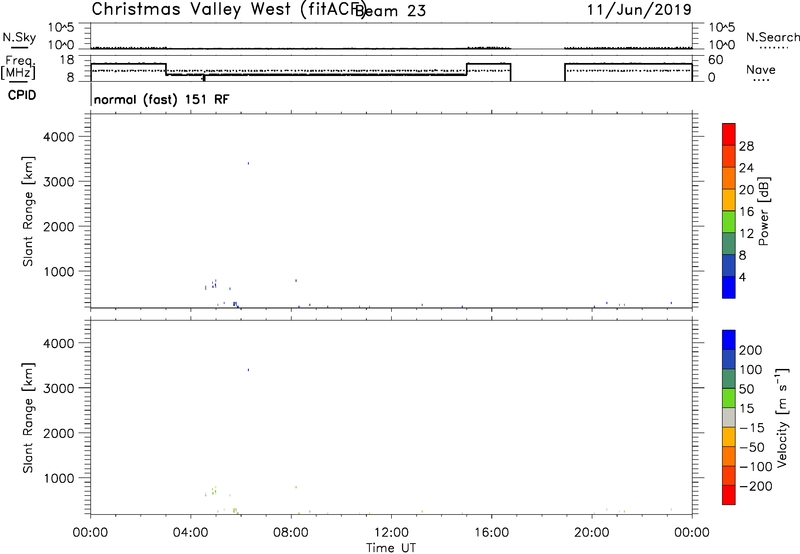Click the isolated echo near 3400 km, power panel
Screen dimensions: 800x554
[248, 163]
